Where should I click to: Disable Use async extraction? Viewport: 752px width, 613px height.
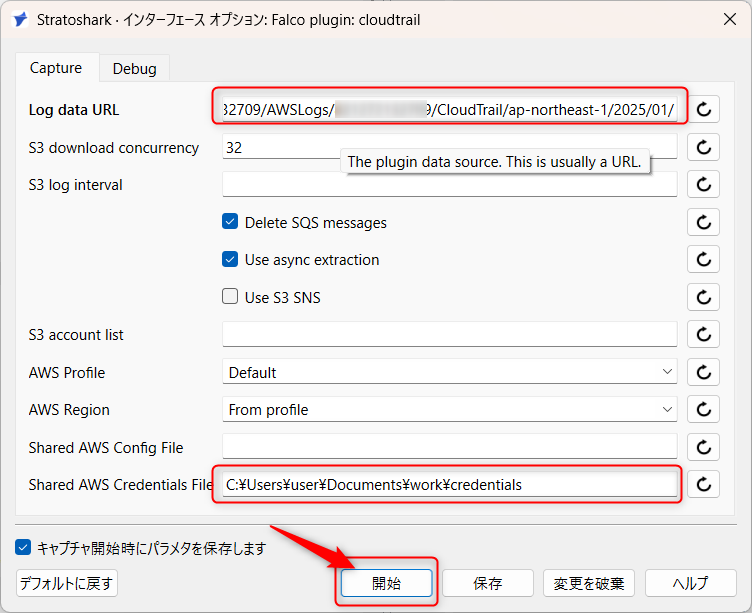tap(230, 259)
